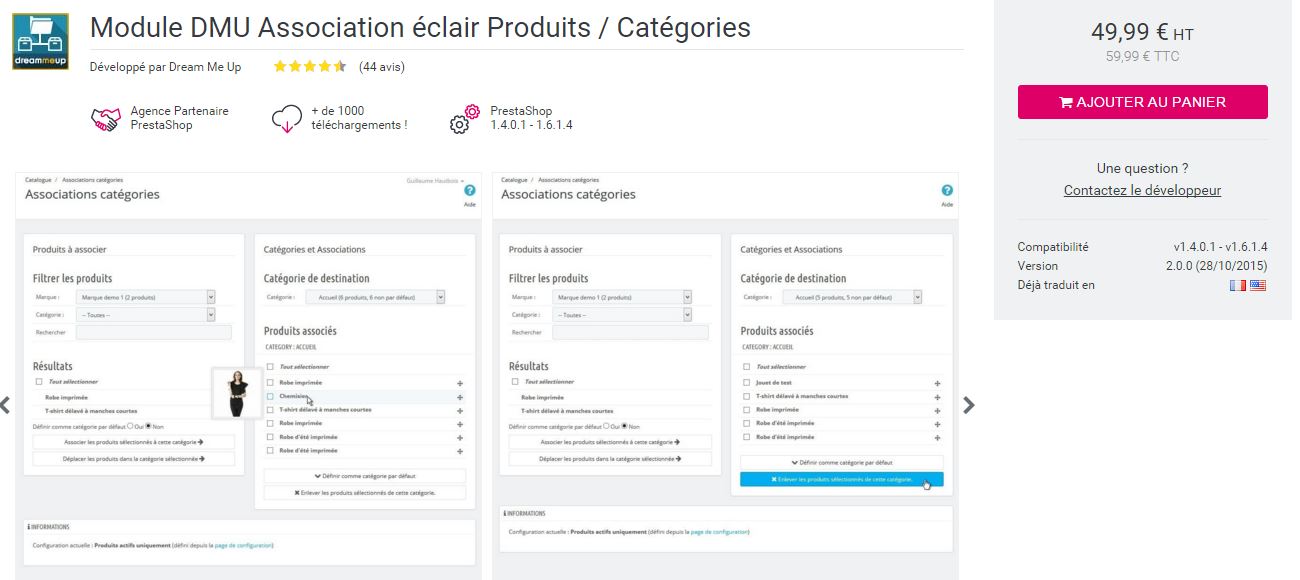
Task: Click the Dream Me Up logo
Action: pos(41,41)
